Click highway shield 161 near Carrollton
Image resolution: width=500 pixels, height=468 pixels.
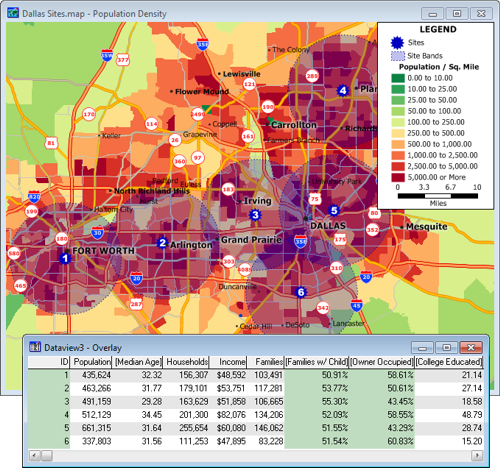click(248, 136)
